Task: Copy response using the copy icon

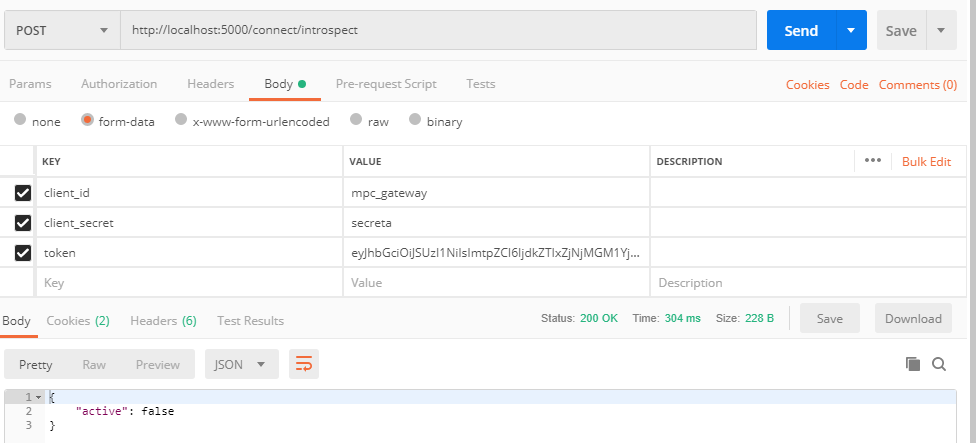Action: coord(912,365)
